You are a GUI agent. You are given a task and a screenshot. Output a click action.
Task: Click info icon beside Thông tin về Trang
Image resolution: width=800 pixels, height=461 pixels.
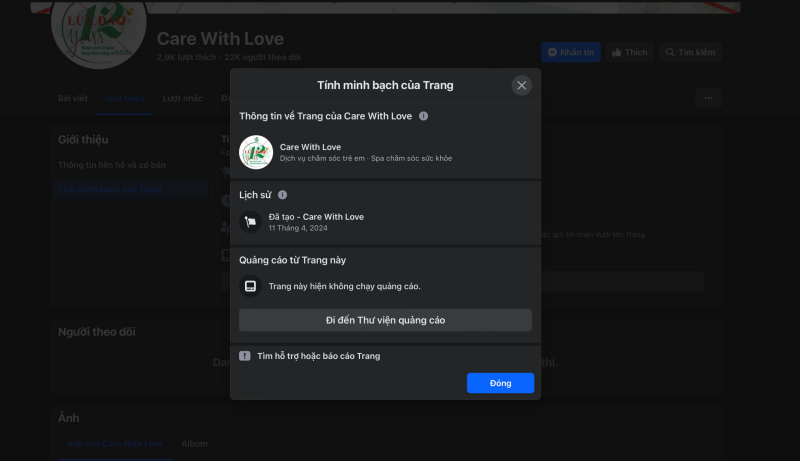[x=423, y=116]
